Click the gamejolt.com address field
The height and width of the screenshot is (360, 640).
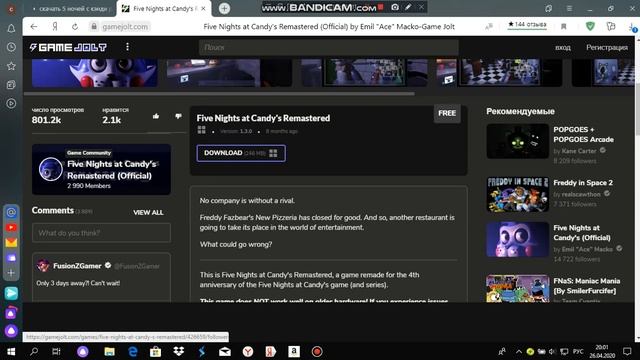click(x=124, y=27)
